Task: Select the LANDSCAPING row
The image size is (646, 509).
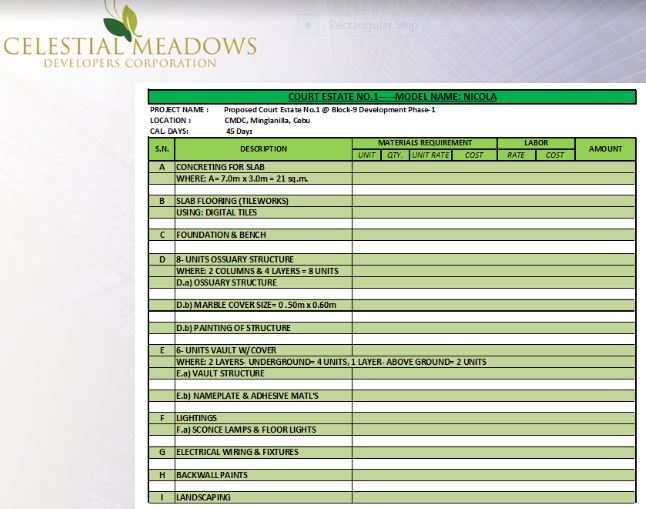Action: pyautogui.click(x=392, y=497)
